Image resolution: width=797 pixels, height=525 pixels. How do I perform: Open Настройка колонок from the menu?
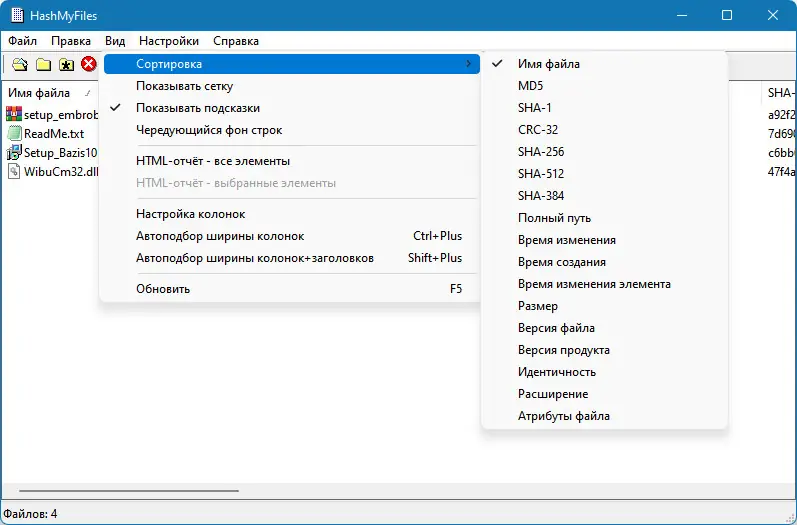pos(291,214)
